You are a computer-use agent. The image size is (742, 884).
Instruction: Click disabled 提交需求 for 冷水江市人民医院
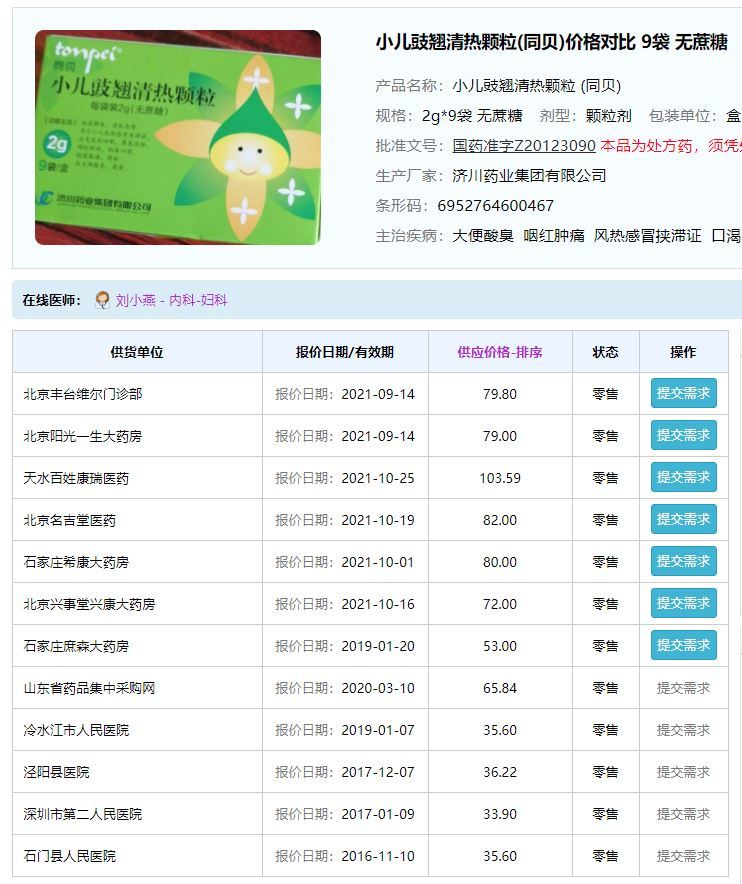pos(683,730)
